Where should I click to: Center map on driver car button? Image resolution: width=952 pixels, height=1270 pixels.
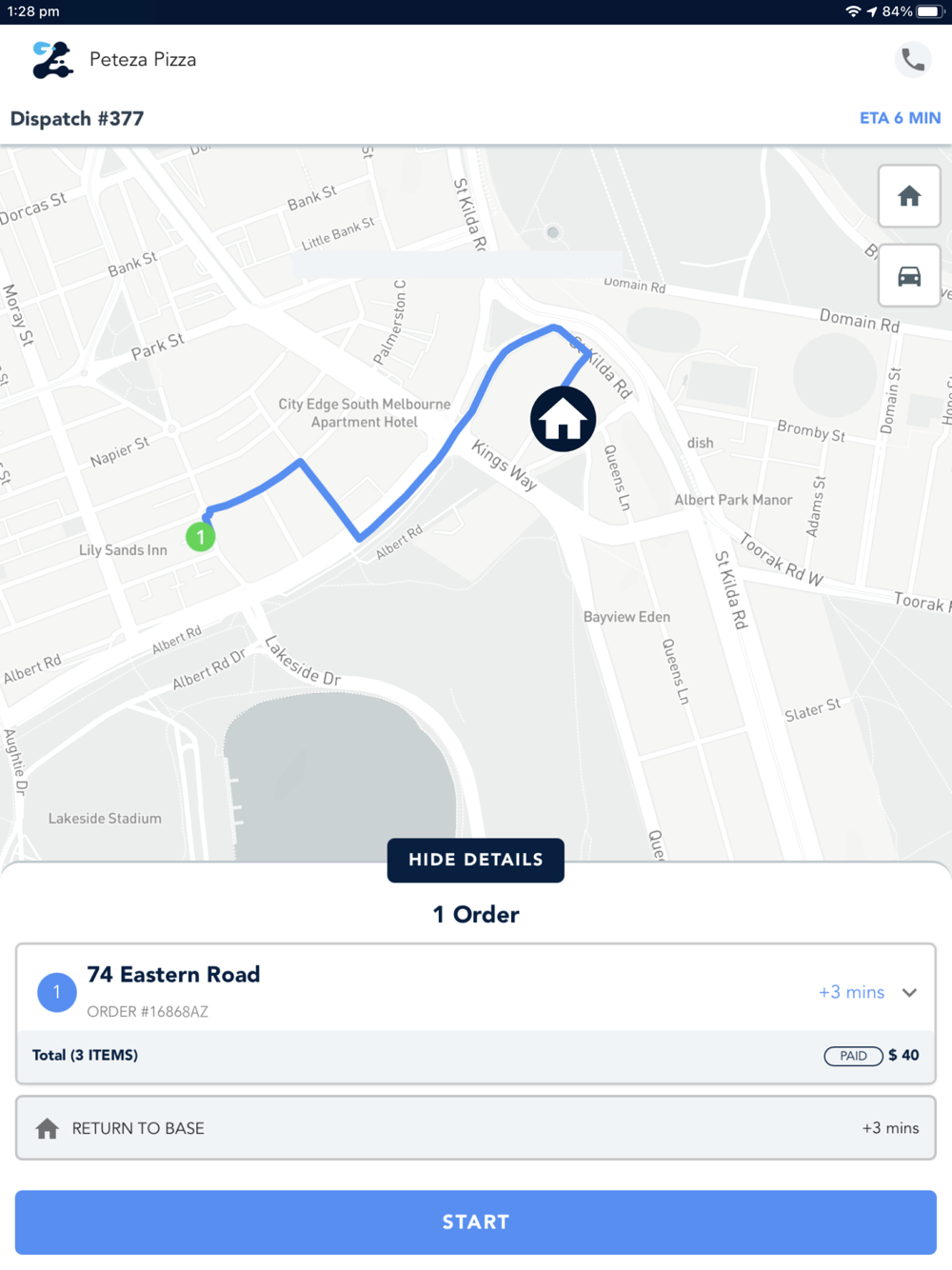point(909,276)
